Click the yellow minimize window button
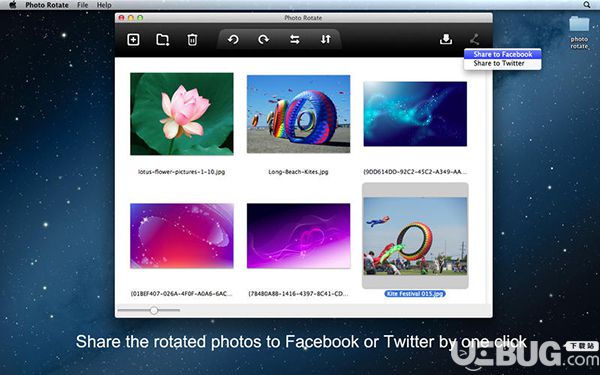Screen dimensions: 600x375 [131, 18]
